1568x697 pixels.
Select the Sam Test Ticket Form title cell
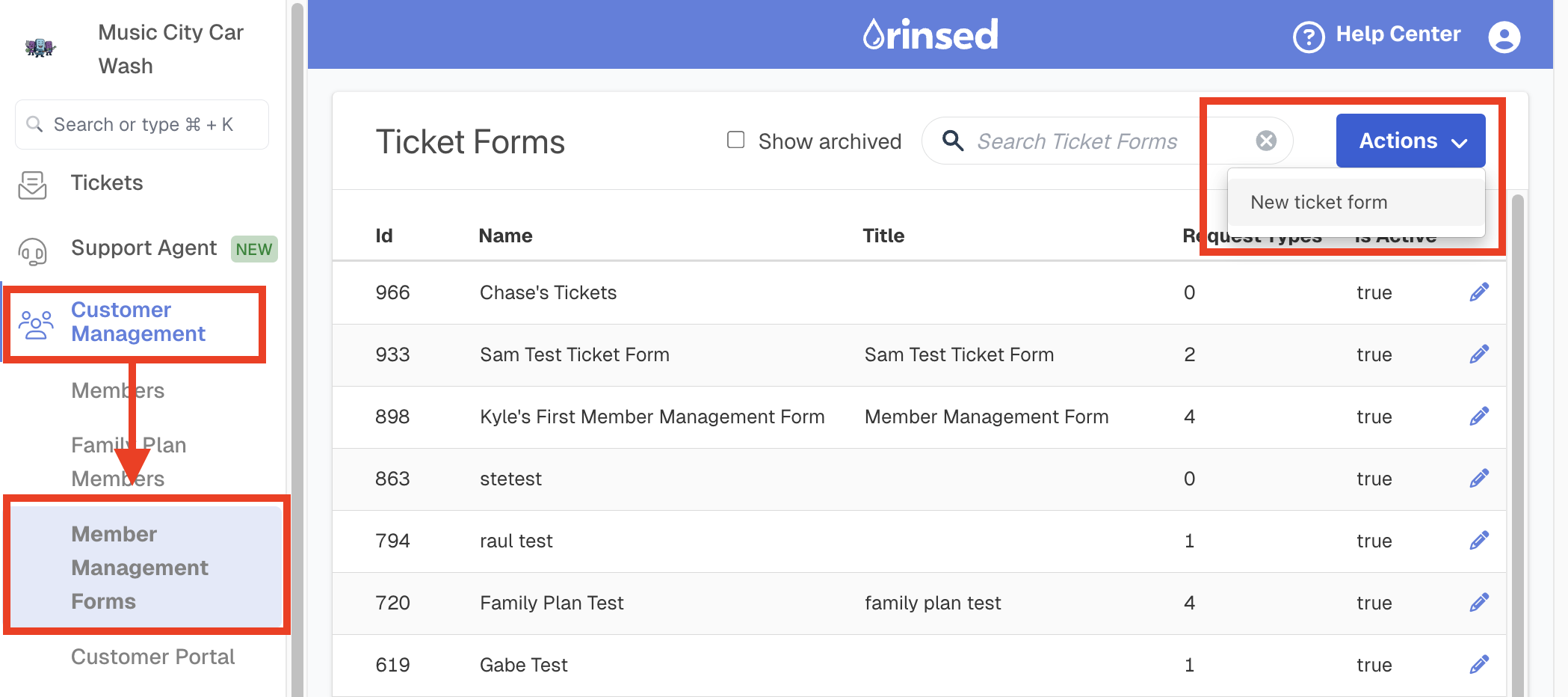[x=959, y=354]
